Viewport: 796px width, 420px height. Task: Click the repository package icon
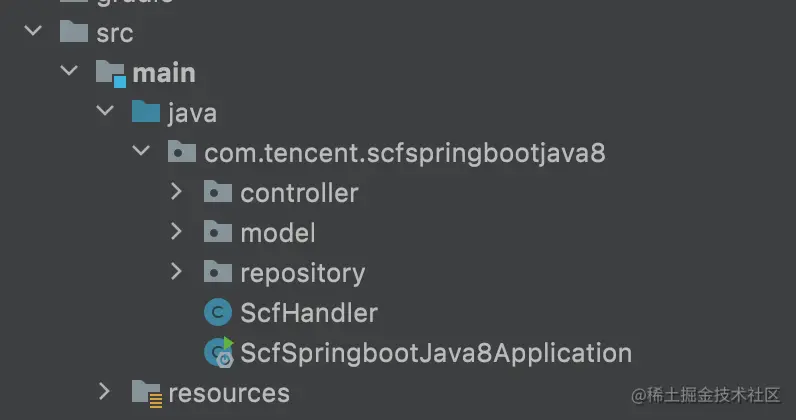[x=217, y=272]
